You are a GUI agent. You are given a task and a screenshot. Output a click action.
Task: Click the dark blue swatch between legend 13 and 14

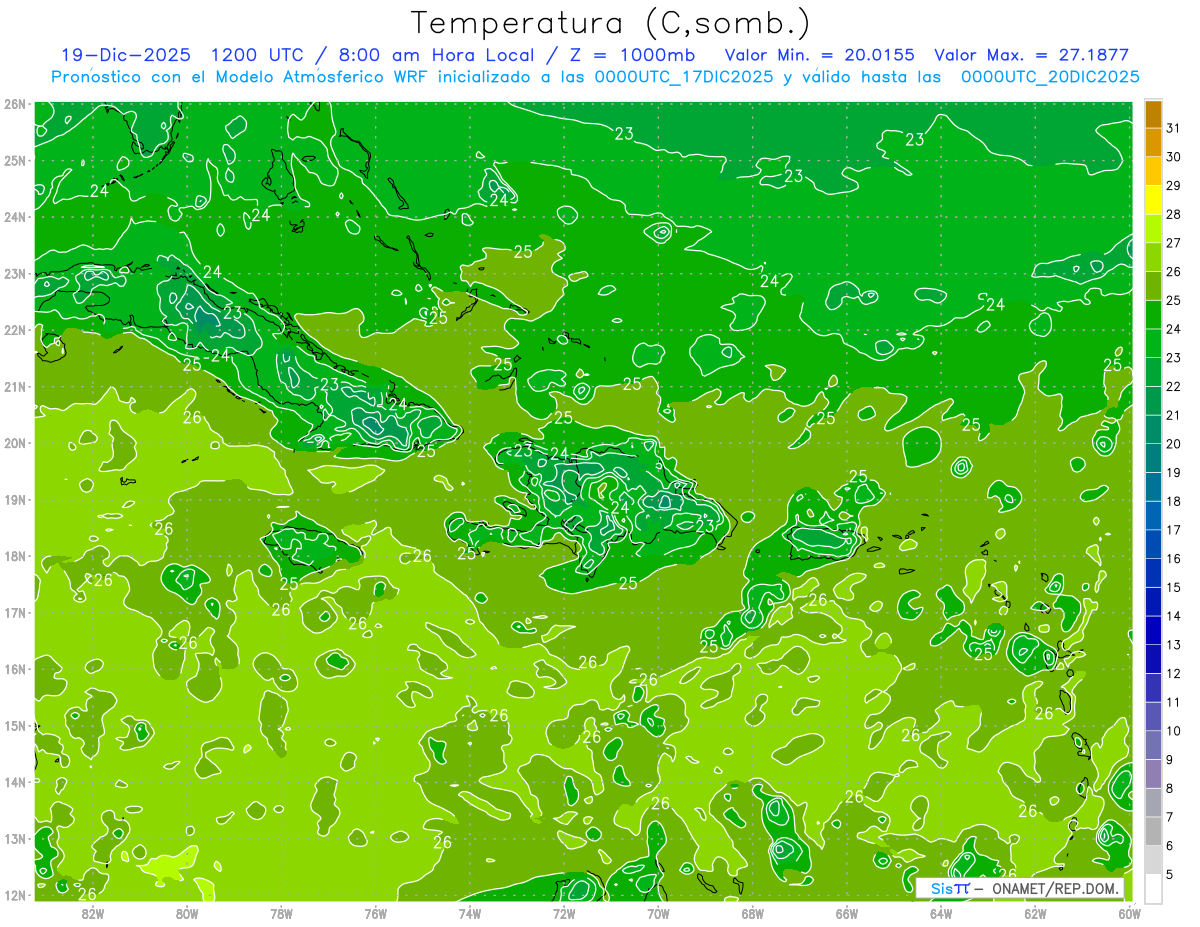(x=1153, y=630)
